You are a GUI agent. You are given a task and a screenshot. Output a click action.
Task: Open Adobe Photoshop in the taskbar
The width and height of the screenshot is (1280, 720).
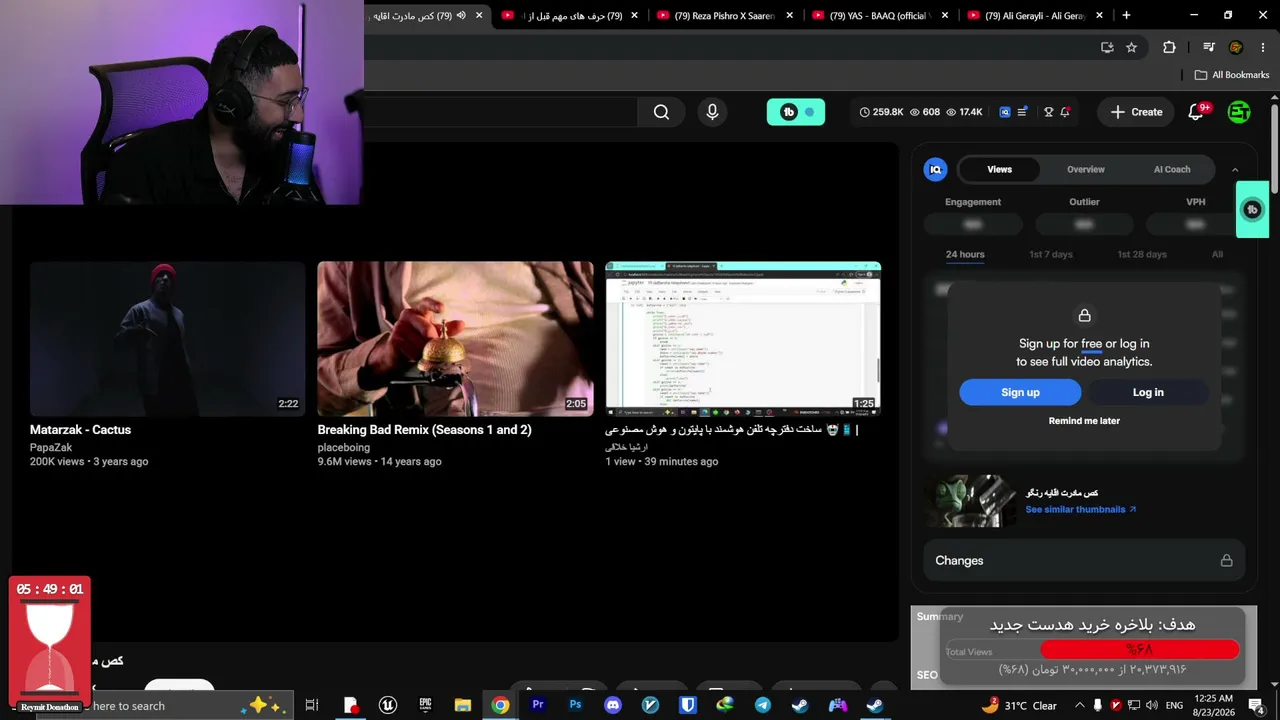coord(575,705)
